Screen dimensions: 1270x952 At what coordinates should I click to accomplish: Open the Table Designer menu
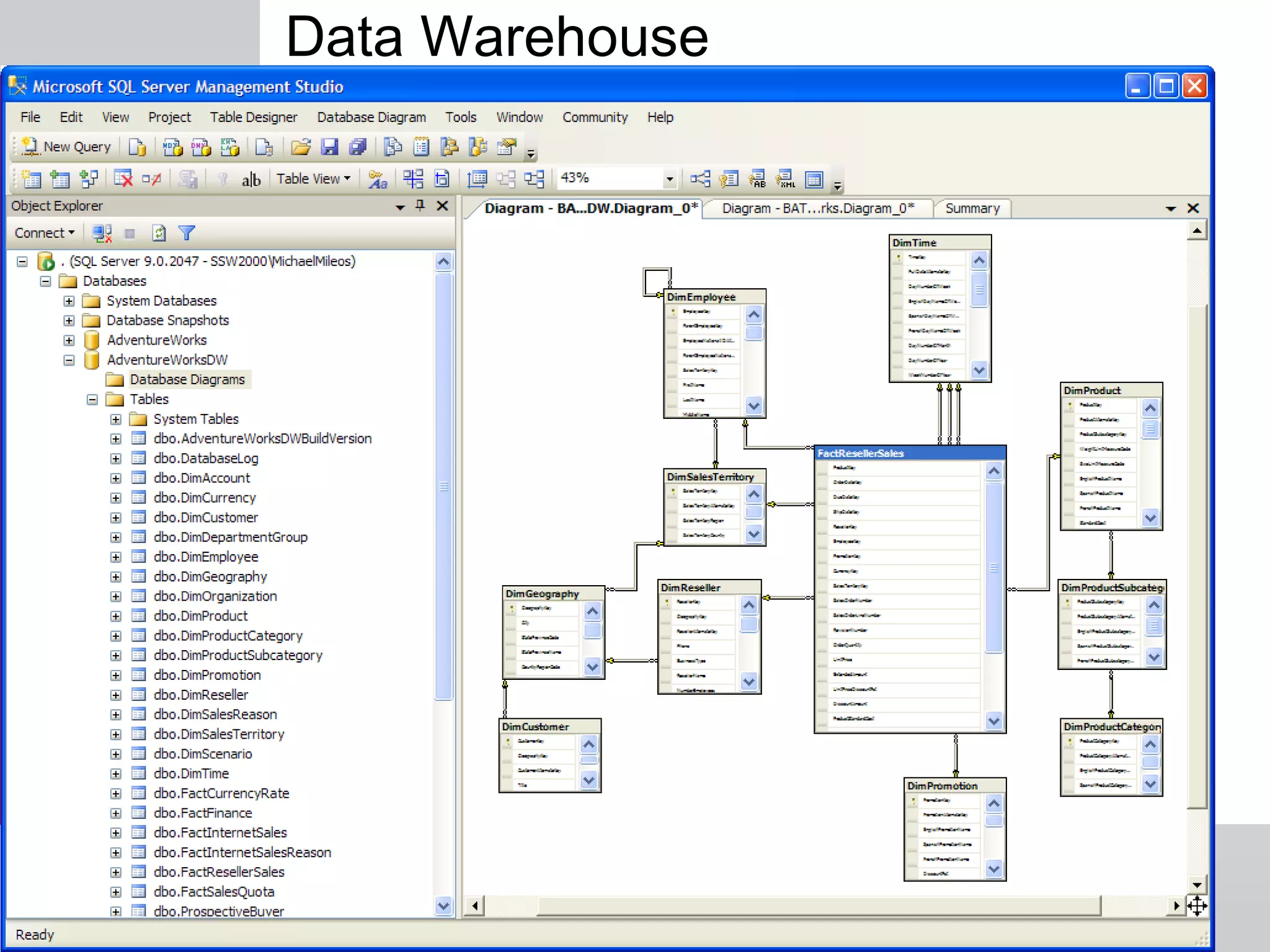(254, 117)
